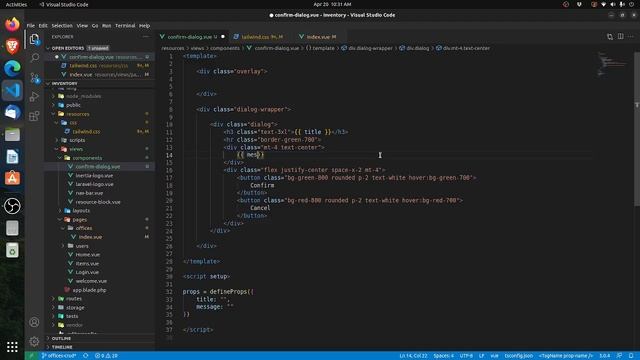Viewport: 640px width, 360px height.
Task: Expand the scripts folder
Action: point(77,140)
